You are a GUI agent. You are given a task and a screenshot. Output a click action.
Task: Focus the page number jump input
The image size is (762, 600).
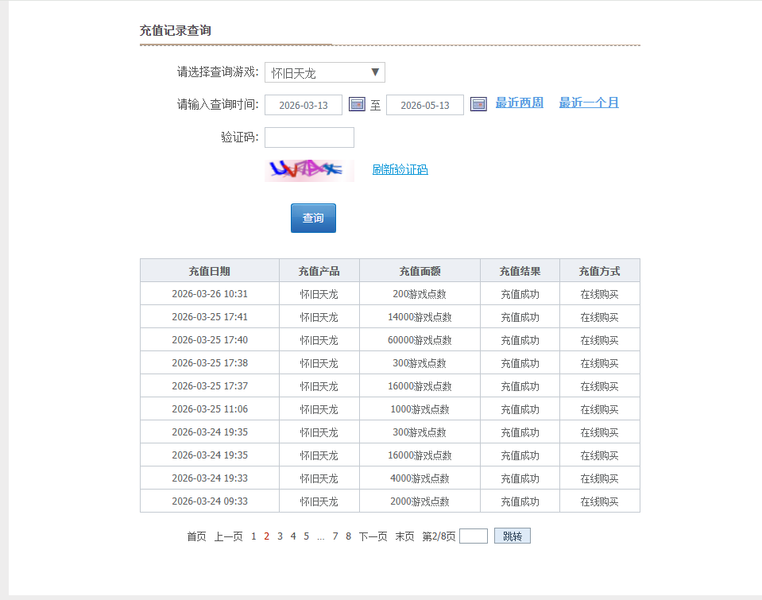pyautogui.click(x=473, y=536)
